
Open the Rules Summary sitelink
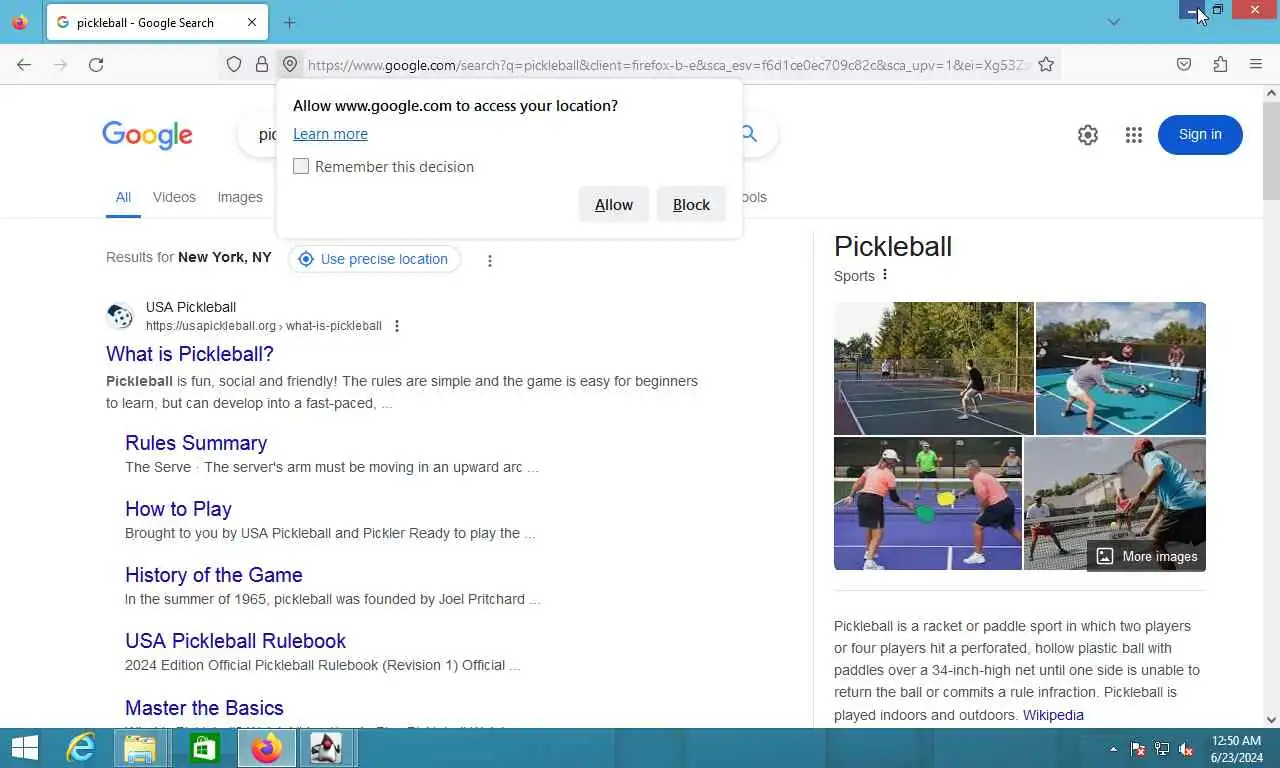click(196, 443)
